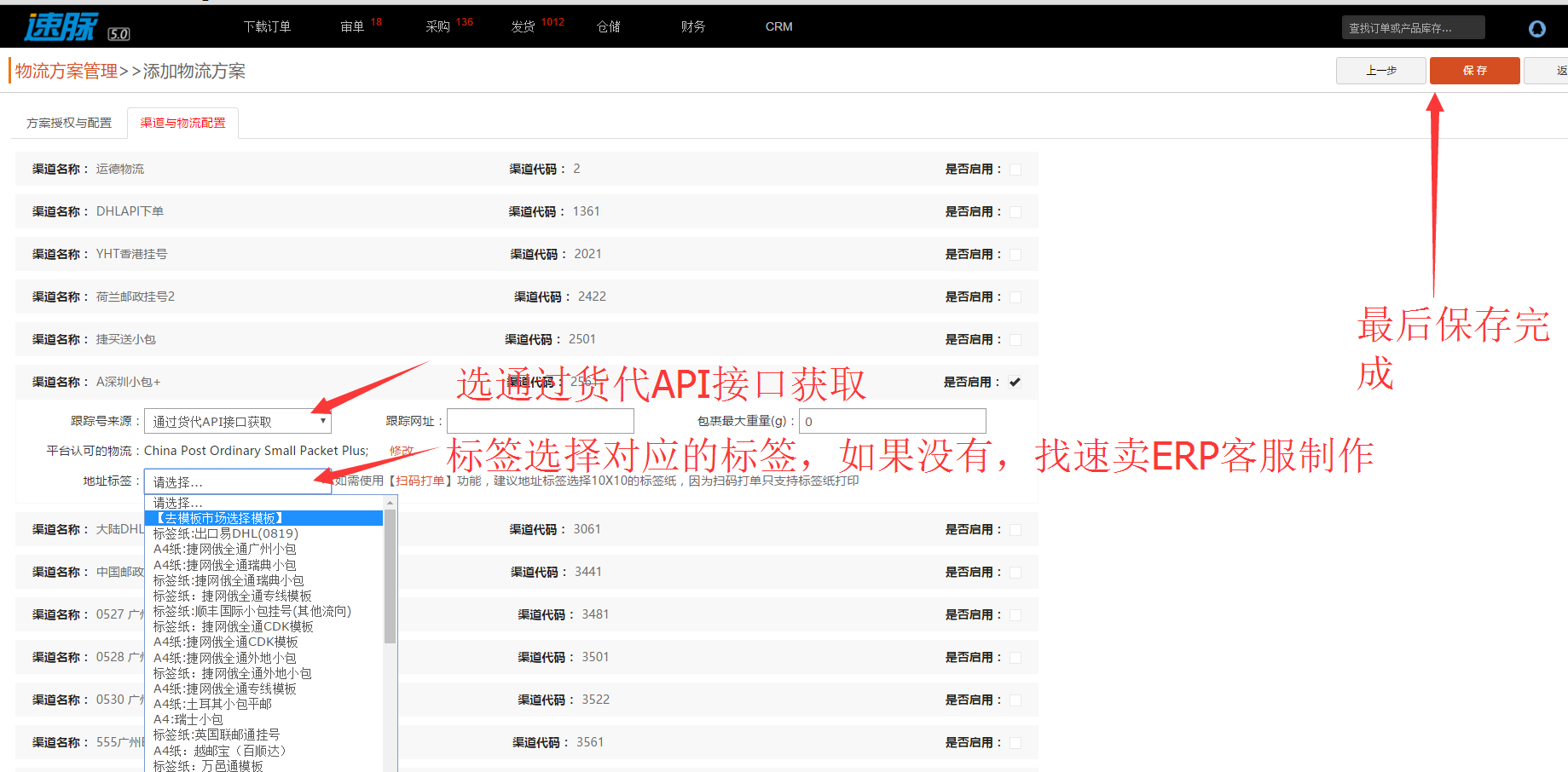The width and height of the screenshot is (1568, 772).
Task: Click the 上一步 button
Action: click(1381, 71)
